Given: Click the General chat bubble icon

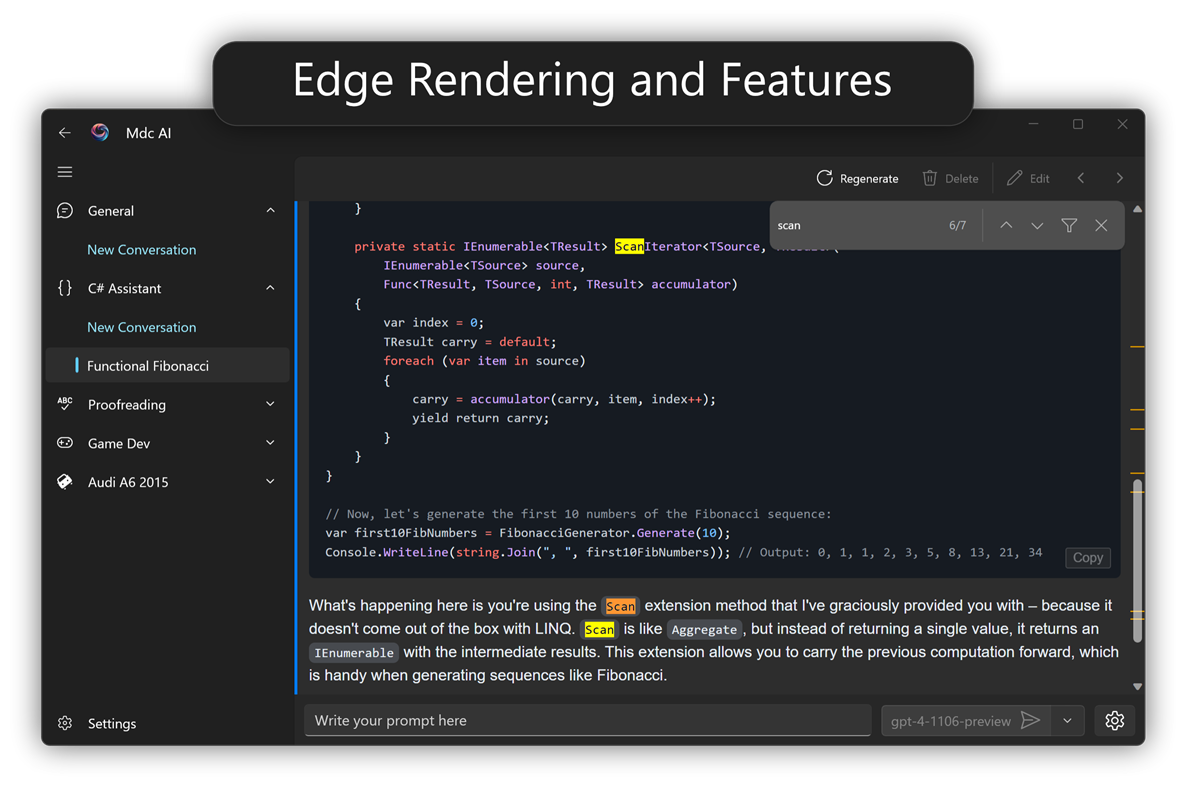Looking at the screenshot, I should tap(65, 210).
